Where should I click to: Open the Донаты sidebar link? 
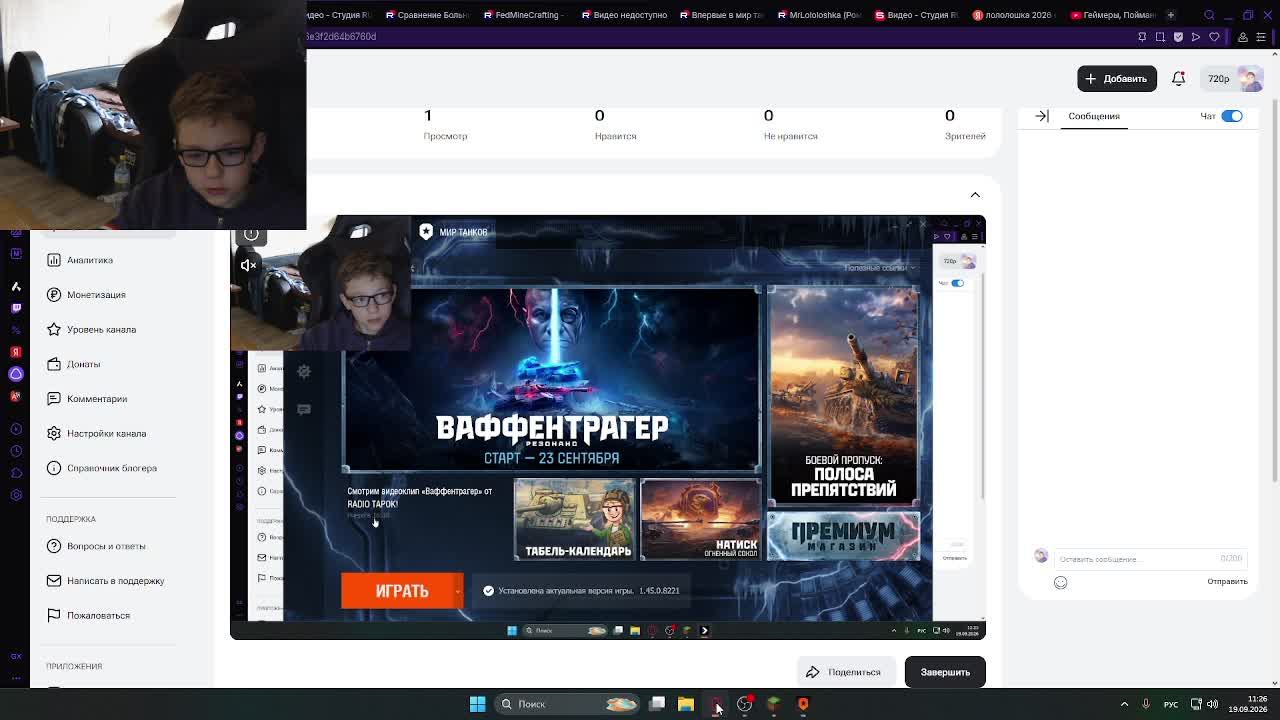coord(83,364)
